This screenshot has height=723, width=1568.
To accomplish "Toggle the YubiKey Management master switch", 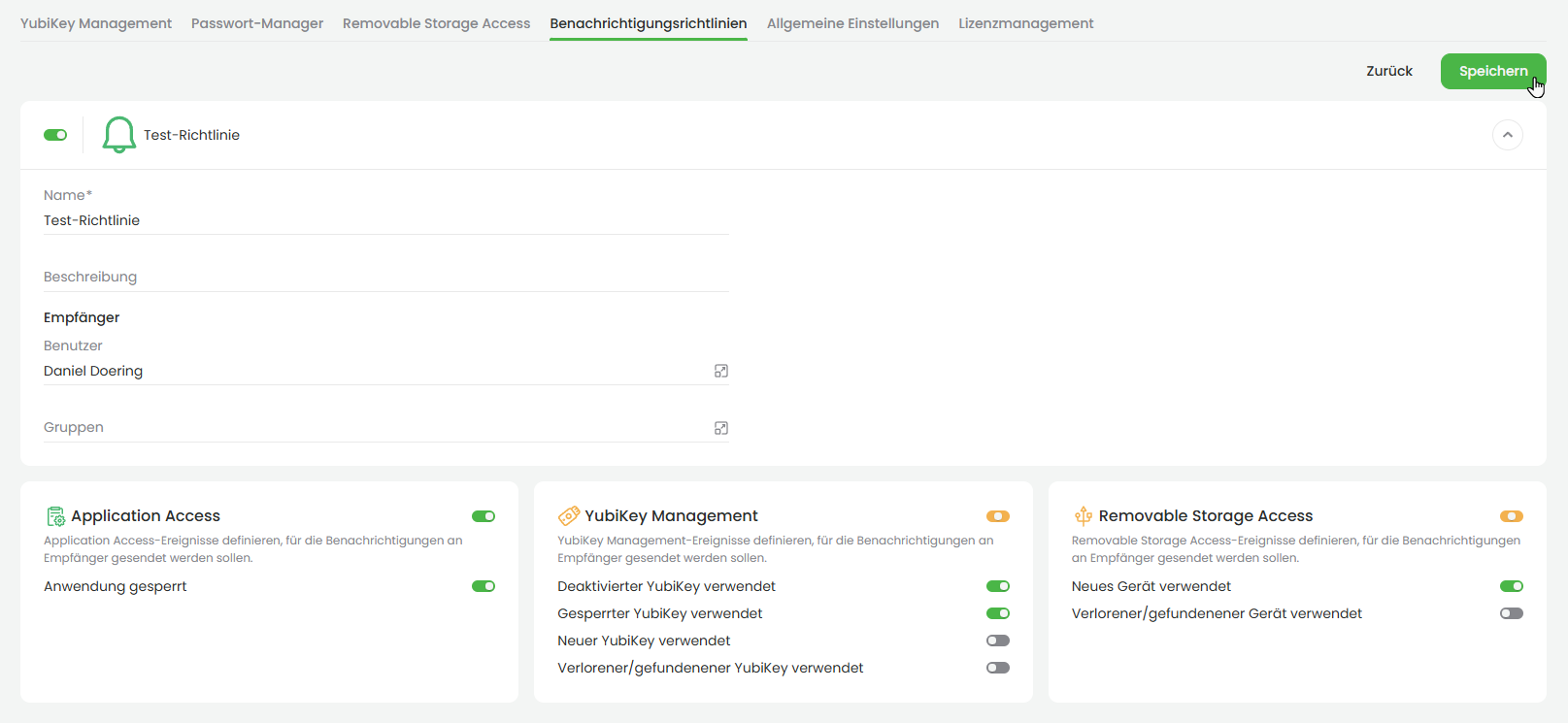I will (x=997, y=516).
